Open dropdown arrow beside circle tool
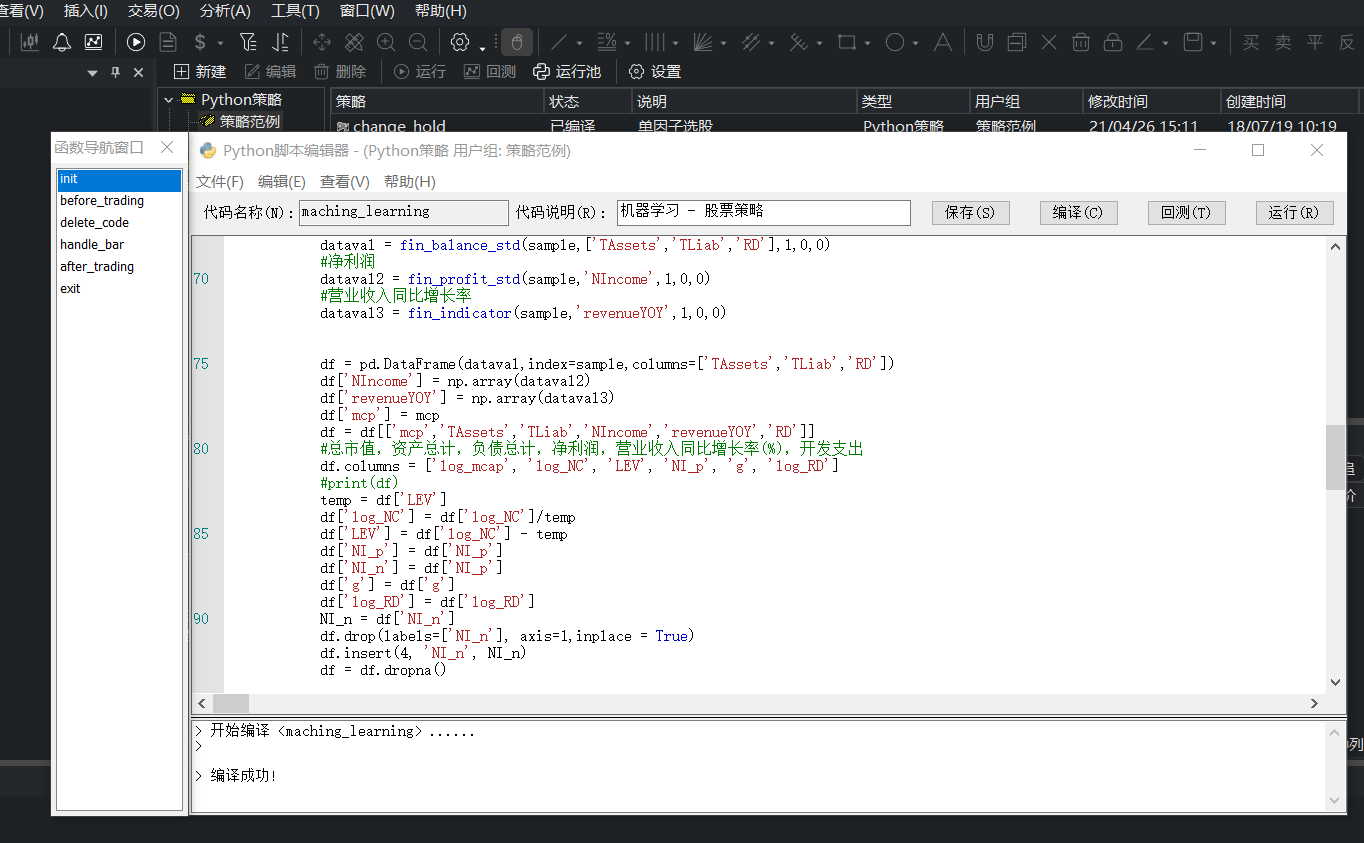This screenshot has width=1364, height=843. pos(915,44)
